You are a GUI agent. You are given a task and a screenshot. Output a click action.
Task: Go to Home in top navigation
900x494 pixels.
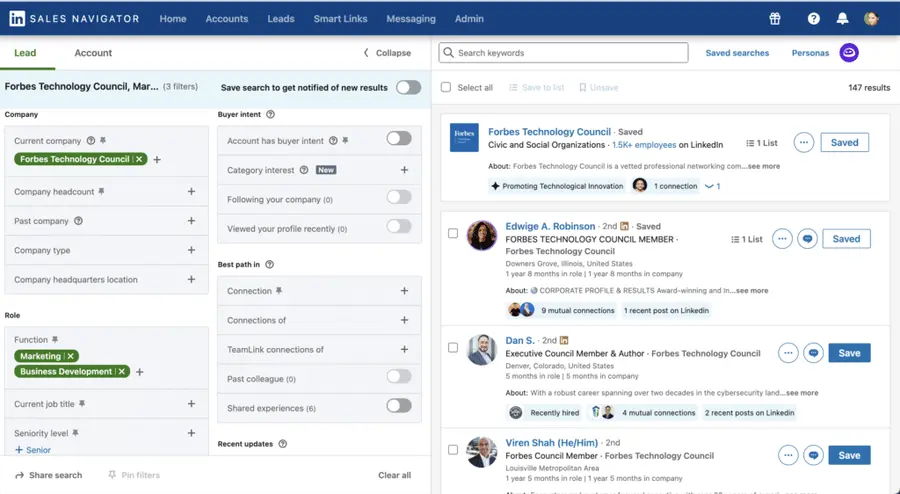pyautogui.click(x=173, y=18)
